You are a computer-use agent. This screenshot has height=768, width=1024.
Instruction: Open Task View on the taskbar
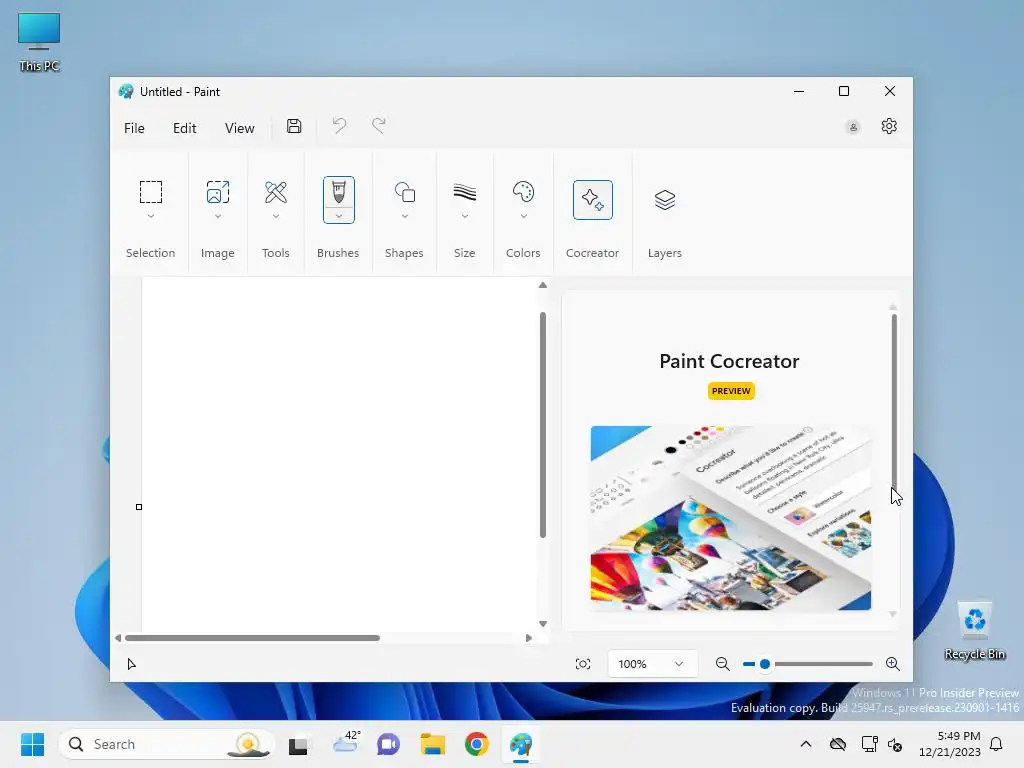(x=298, y=744)
